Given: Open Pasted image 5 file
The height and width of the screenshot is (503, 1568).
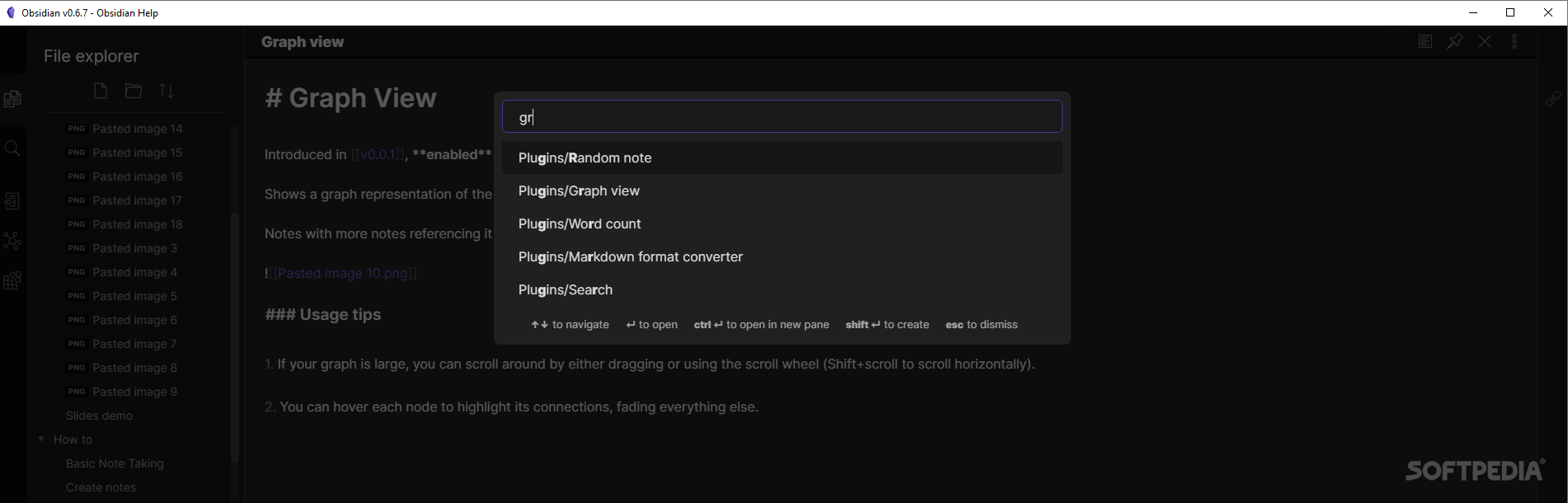Looking at the screenshot, I should point(134,296).
